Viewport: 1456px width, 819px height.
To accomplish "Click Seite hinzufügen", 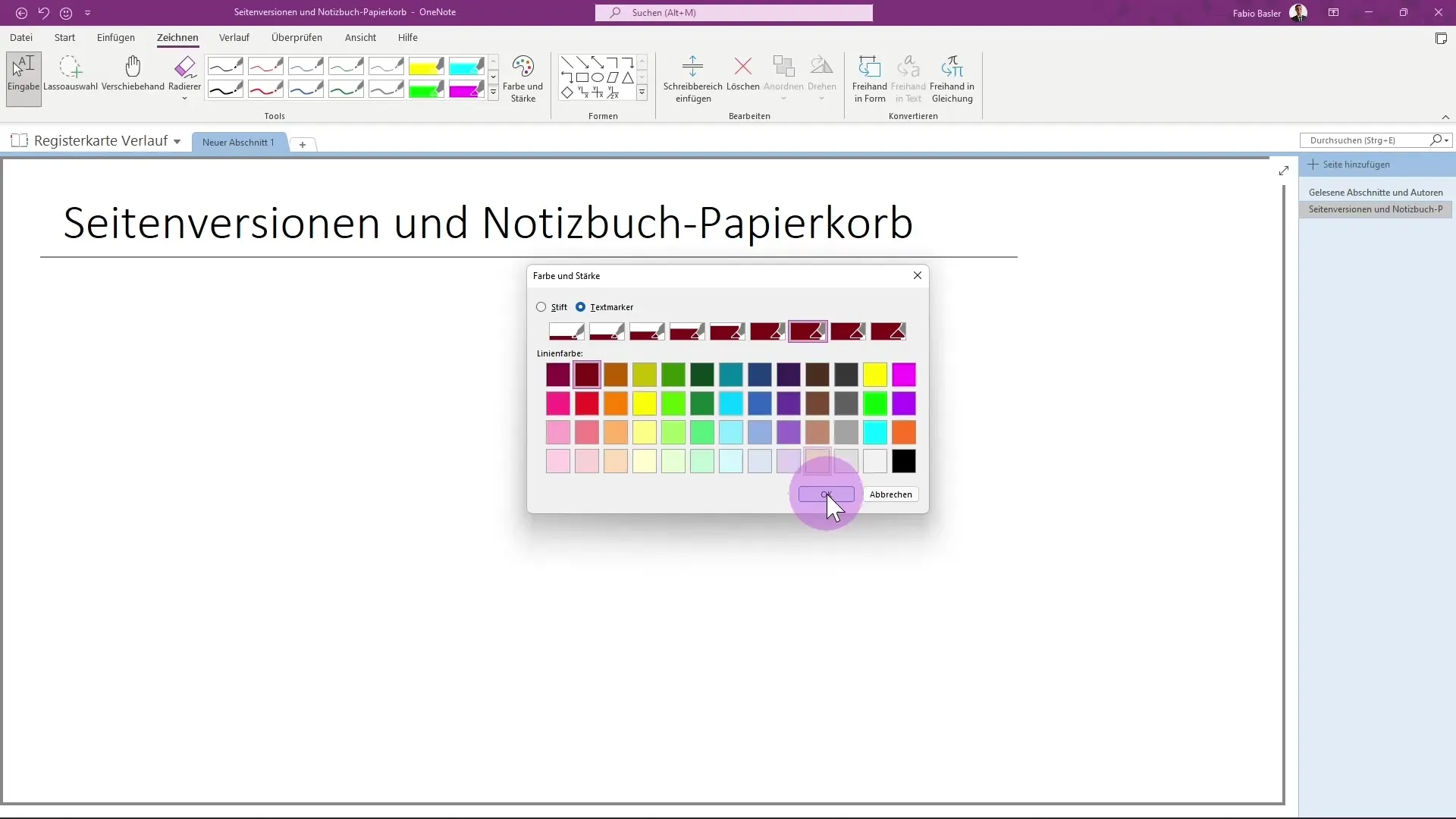I will (x=1349, y=165).
